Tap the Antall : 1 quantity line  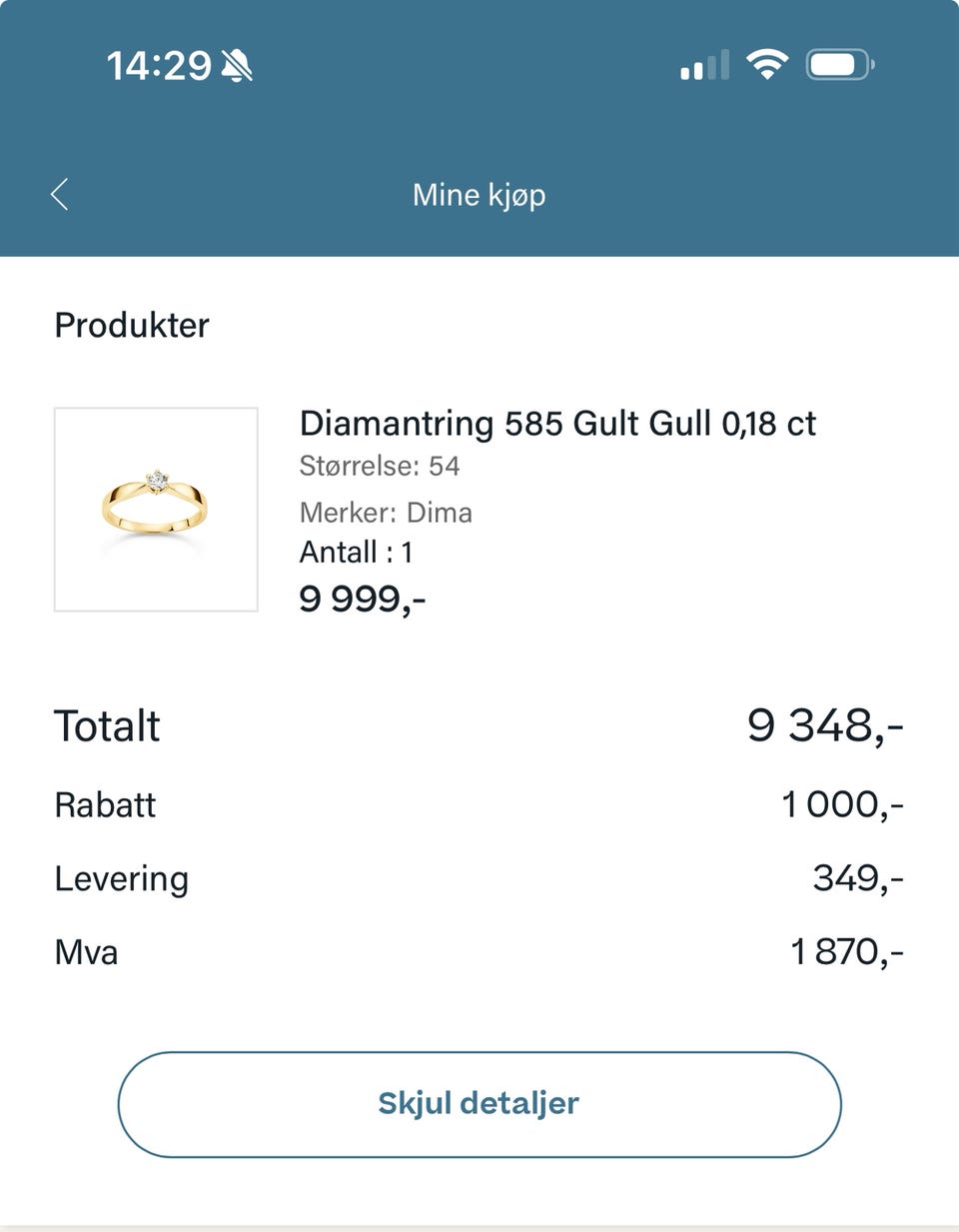356,552
